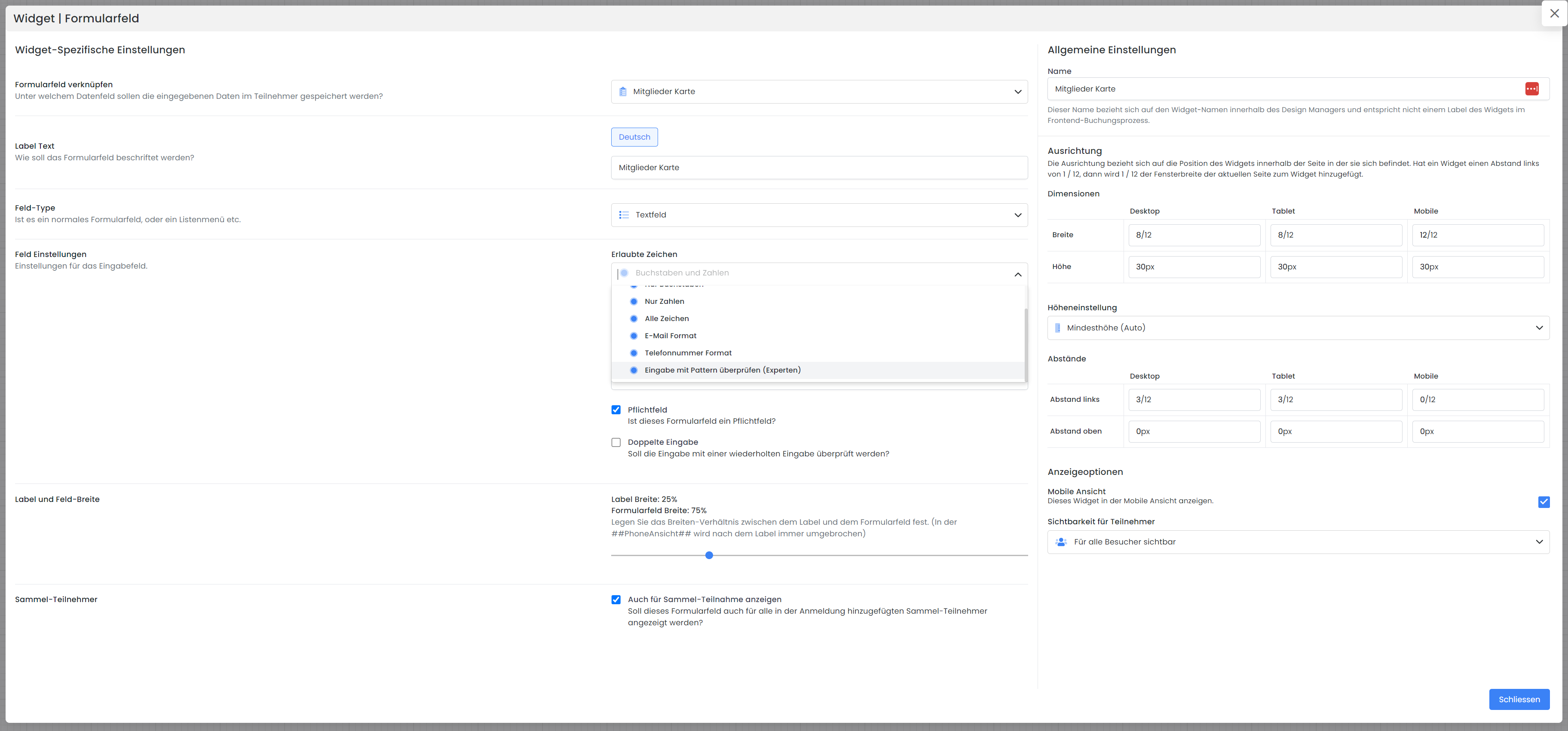This screenshot has height=731, width=1568.
Task: Click the blue dot next to Nur Zahlen
Action: tap(634, 302)
